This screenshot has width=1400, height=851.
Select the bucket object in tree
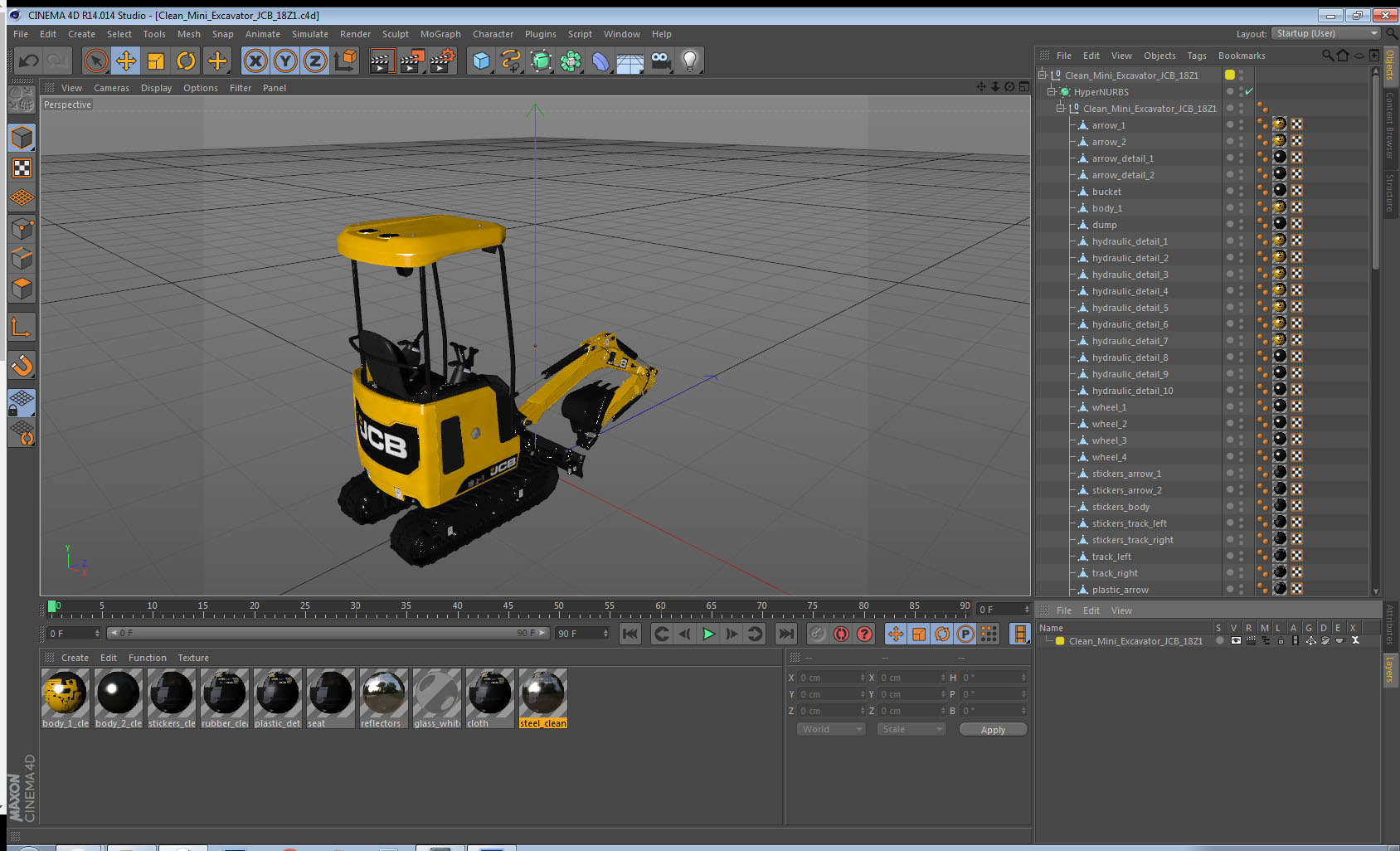point(1106,192)
